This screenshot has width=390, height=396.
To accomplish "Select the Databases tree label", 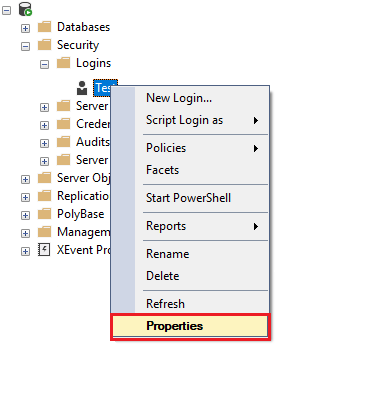I will pos(83,27).
